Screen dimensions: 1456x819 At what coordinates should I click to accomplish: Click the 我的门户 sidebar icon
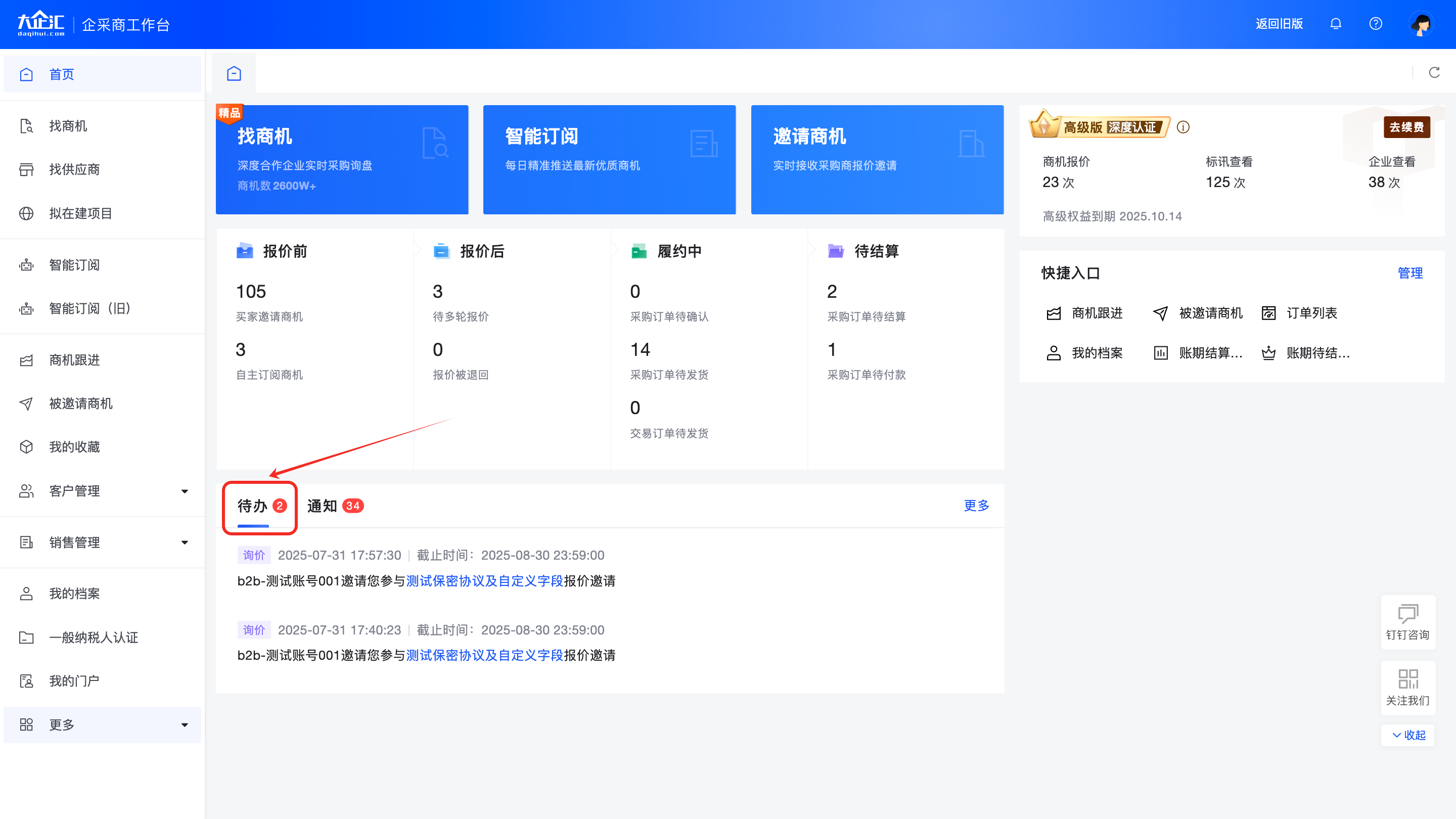pyautogui.click(x=27, y=681)
